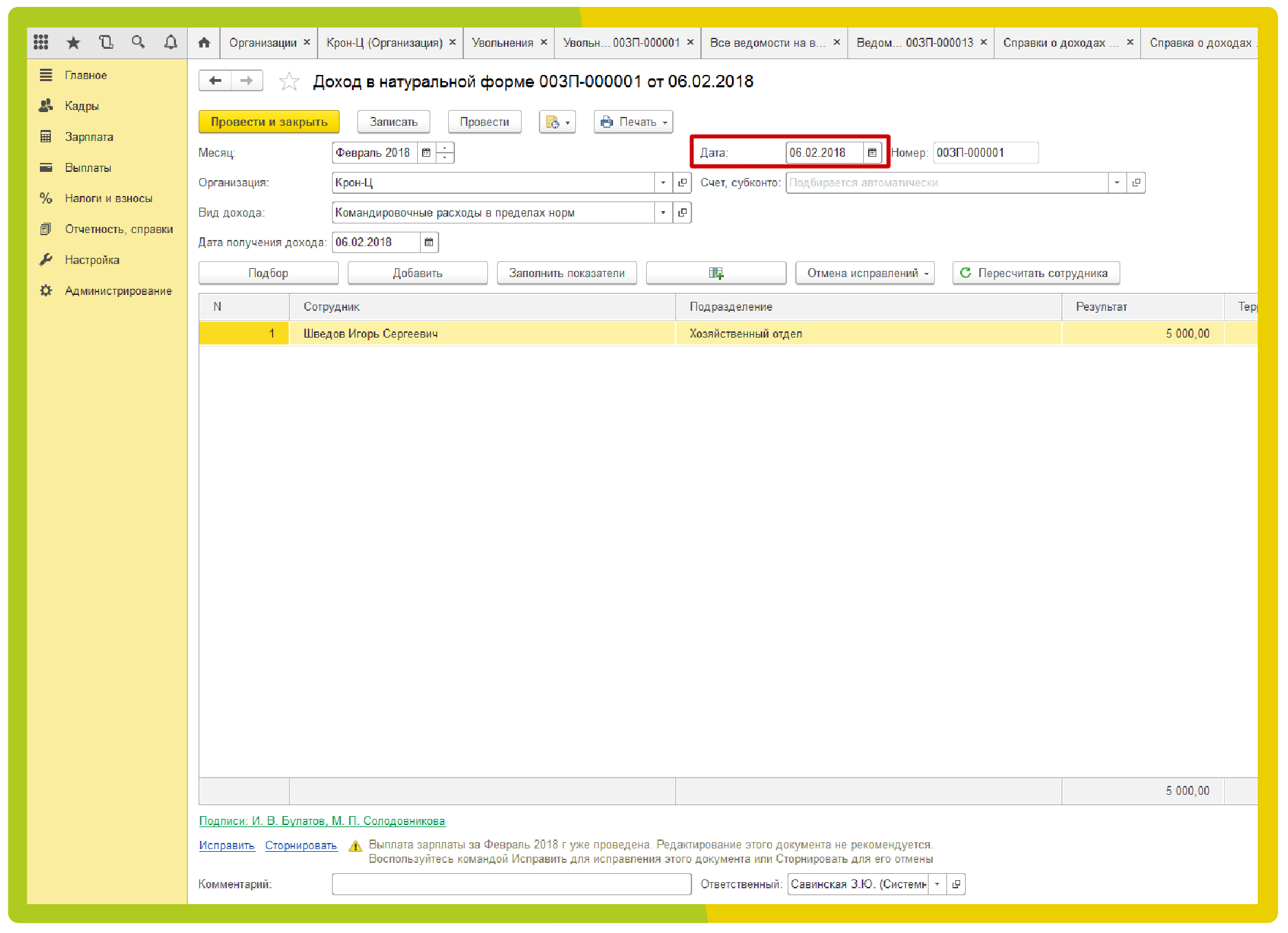Click the Исправить link

[227, 846]
